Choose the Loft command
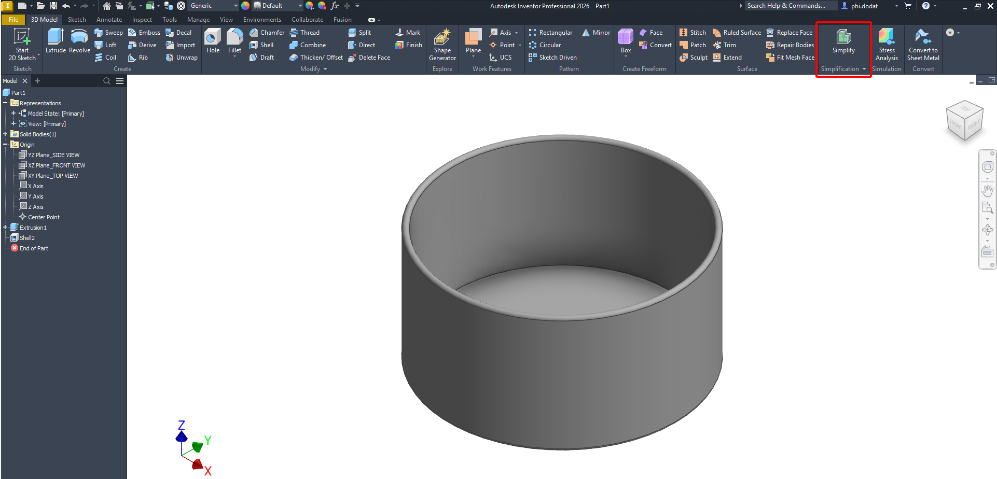Screen dimensions: 997x479 [106, 45]
